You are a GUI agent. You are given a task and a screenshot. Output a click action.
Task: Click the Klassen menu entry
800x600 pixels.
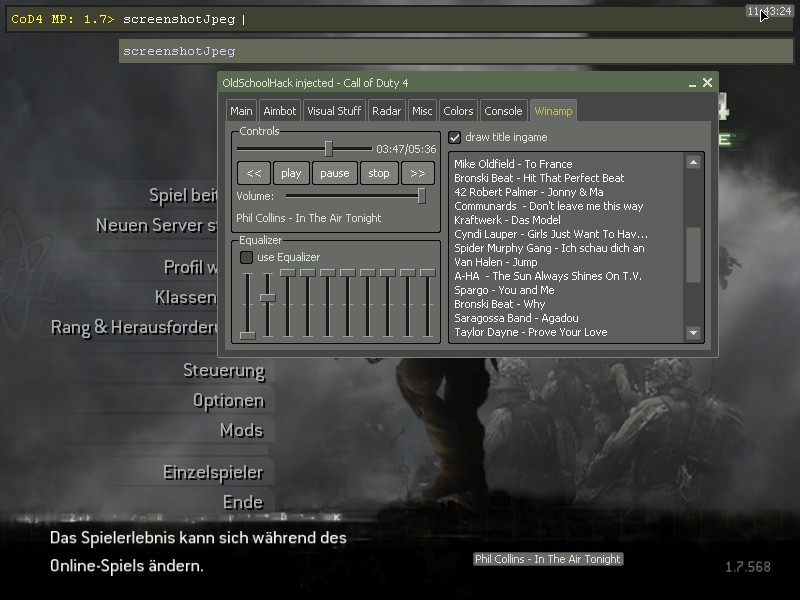pyautogui.click(x=186, y=297)
